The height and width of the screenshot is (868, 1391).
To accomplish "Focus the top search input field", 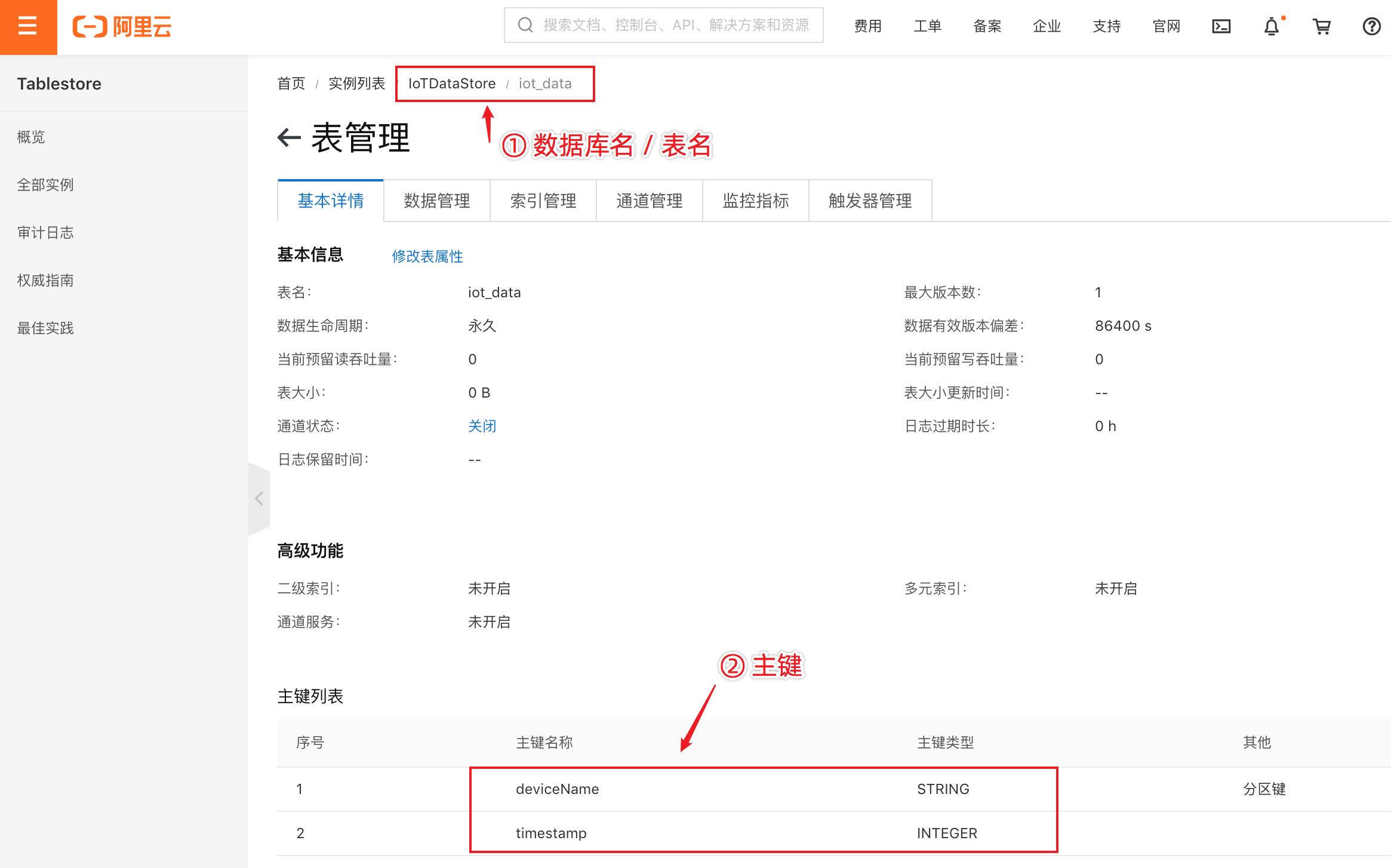I will [x=675, y=25].
